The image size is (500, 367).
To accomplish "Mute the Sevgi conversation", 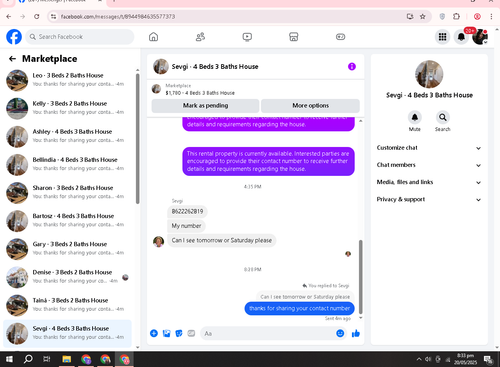I will tap(415, 117).
